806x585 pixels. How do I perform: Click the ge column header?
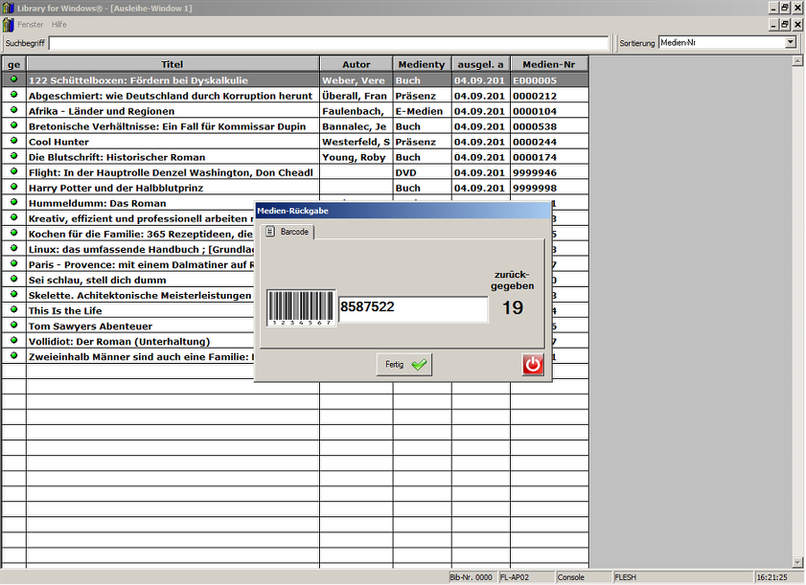(14, 64)
